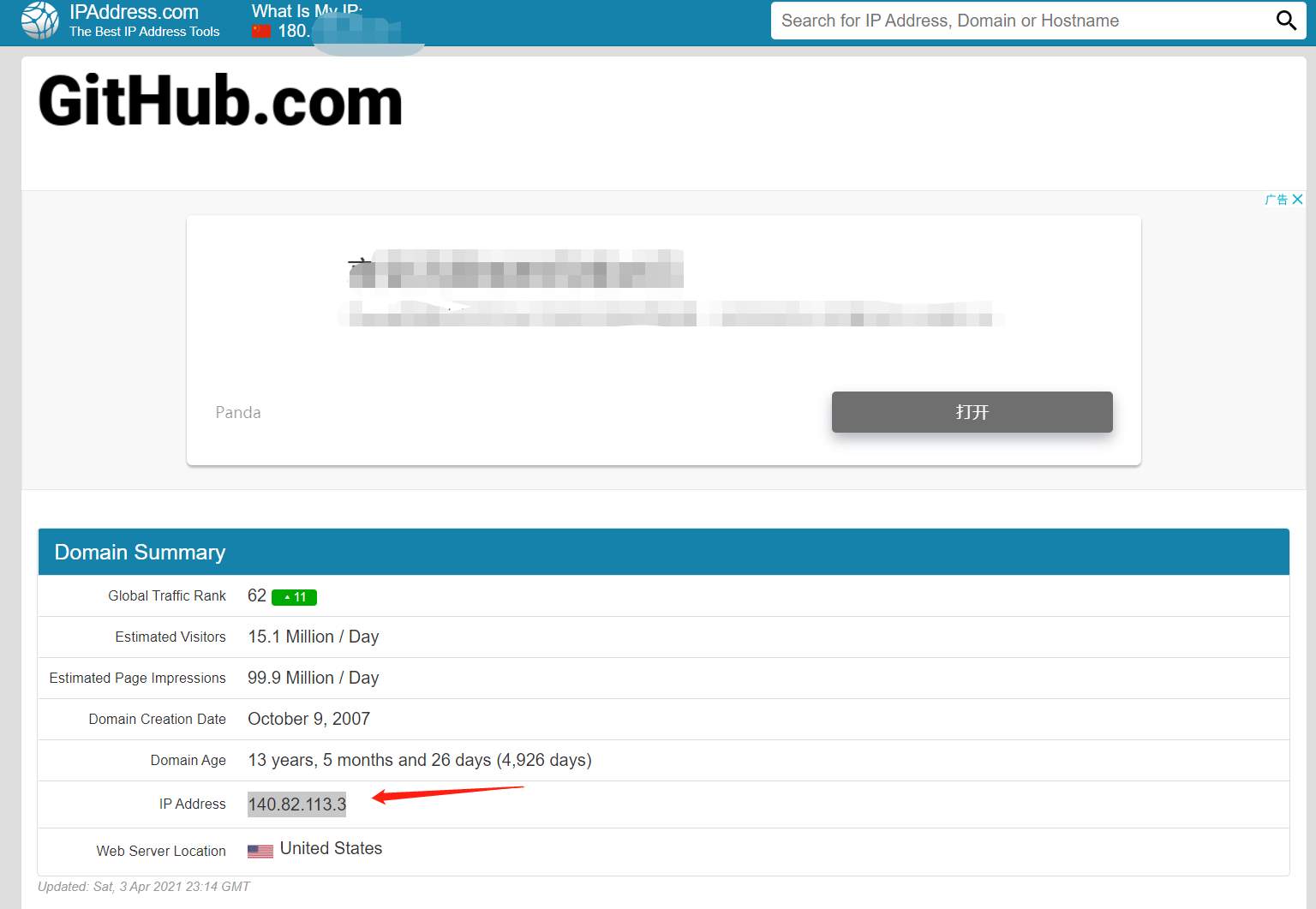Click the Updated timestamp text
This screenshot has height=909, width=1316.
point(144,887)
